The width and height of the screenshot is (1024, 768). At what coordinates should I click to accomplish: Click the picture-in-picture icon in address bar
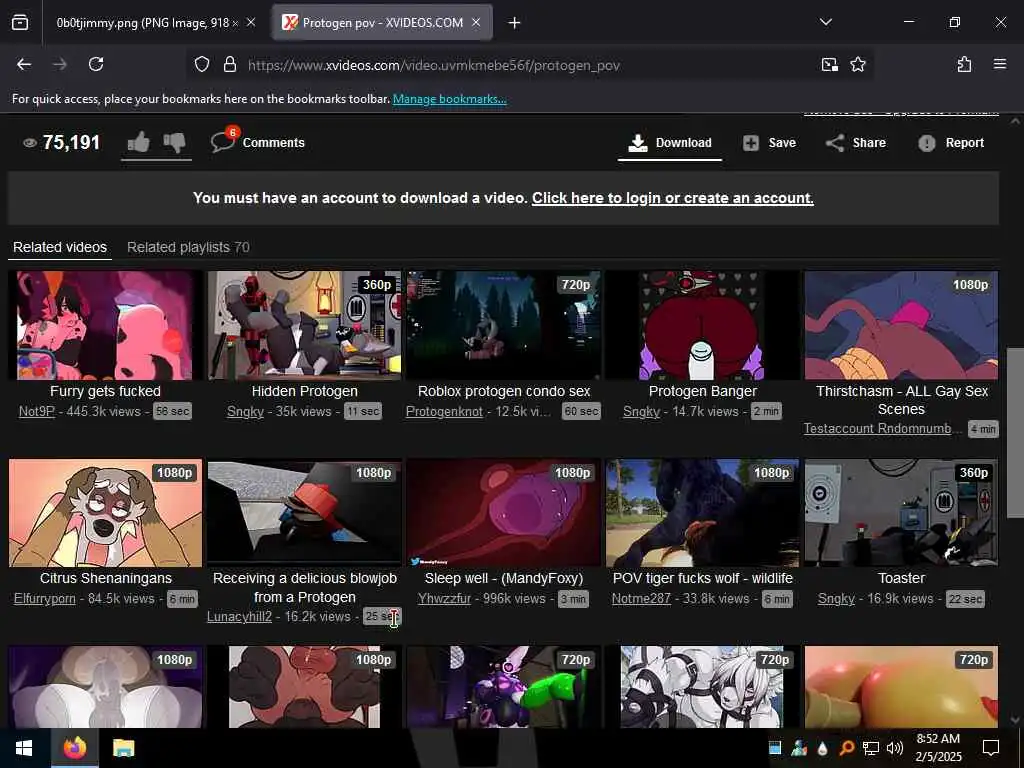pyautogui.click(x=829, y=64)
